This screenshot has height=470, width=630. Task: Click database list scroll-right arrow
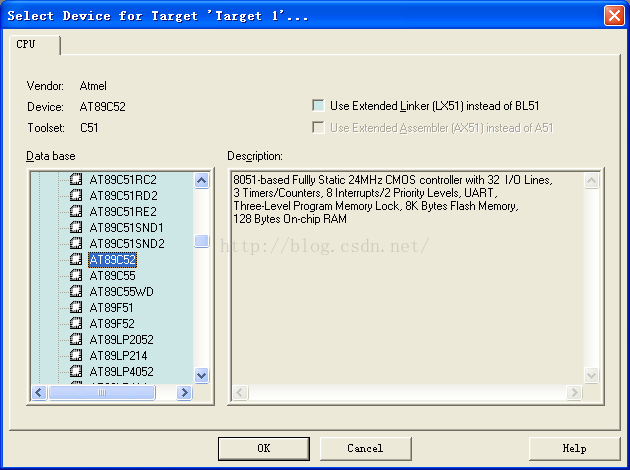[184, 392]
